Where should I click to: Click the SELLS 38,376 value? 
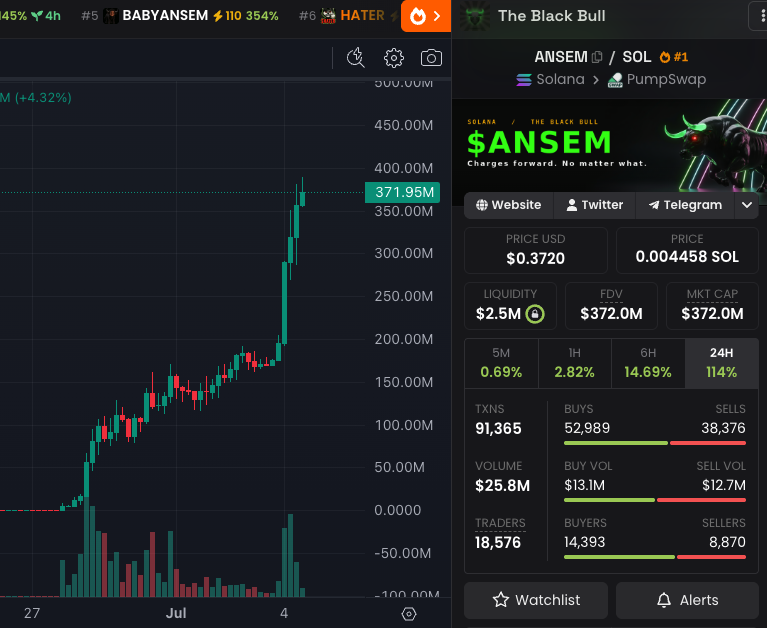(723, 428)
